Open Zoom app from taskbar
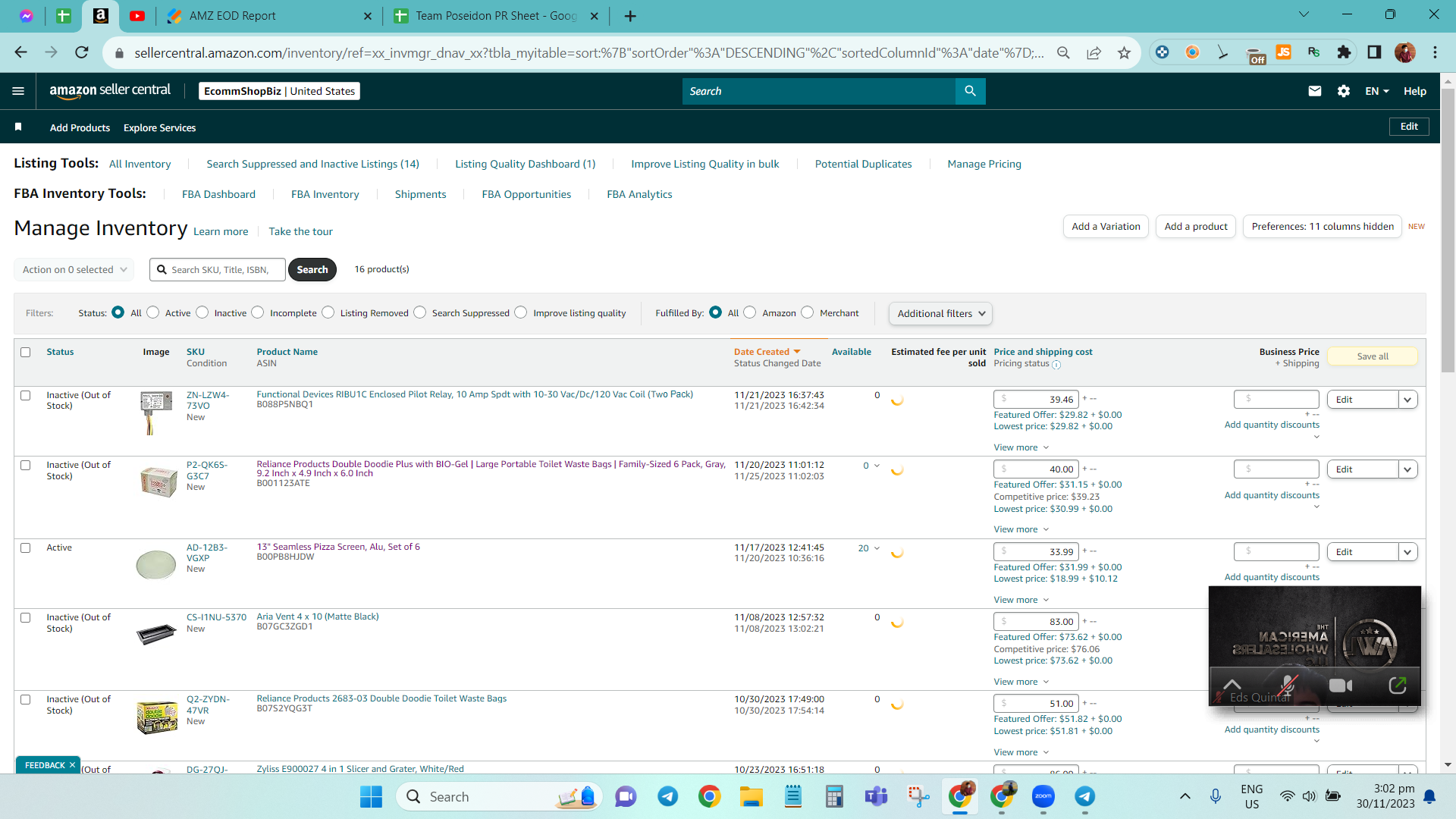Viewport: 1456px width, 819px height. pyautogui.click(x=1043, y=796)
